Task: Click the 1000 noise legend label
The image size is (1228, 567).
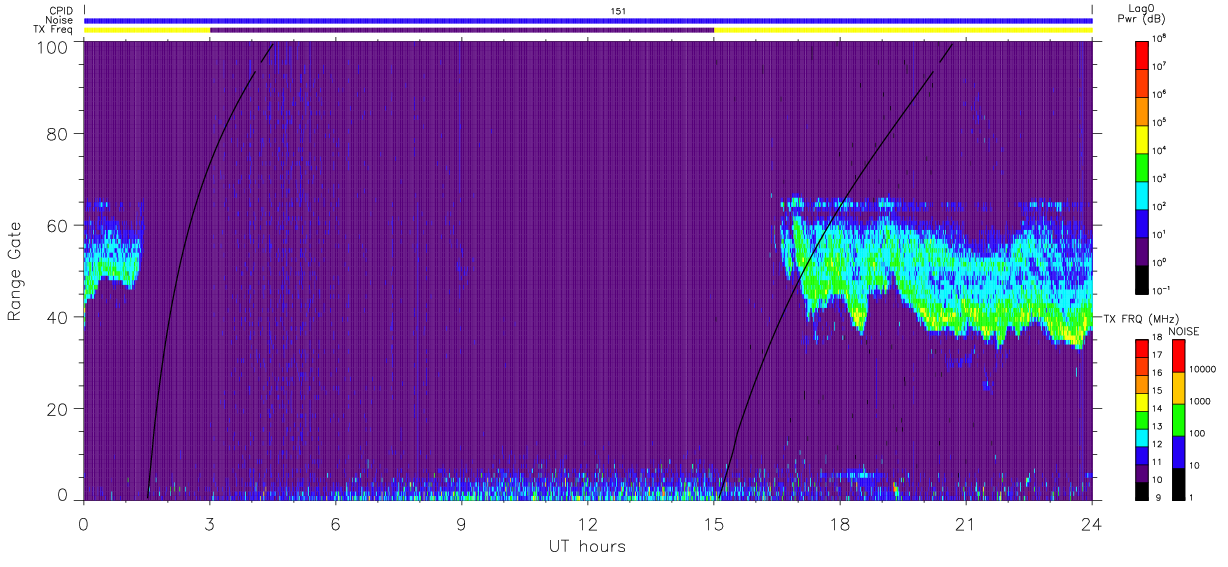Action: [x=1199, y=401]
